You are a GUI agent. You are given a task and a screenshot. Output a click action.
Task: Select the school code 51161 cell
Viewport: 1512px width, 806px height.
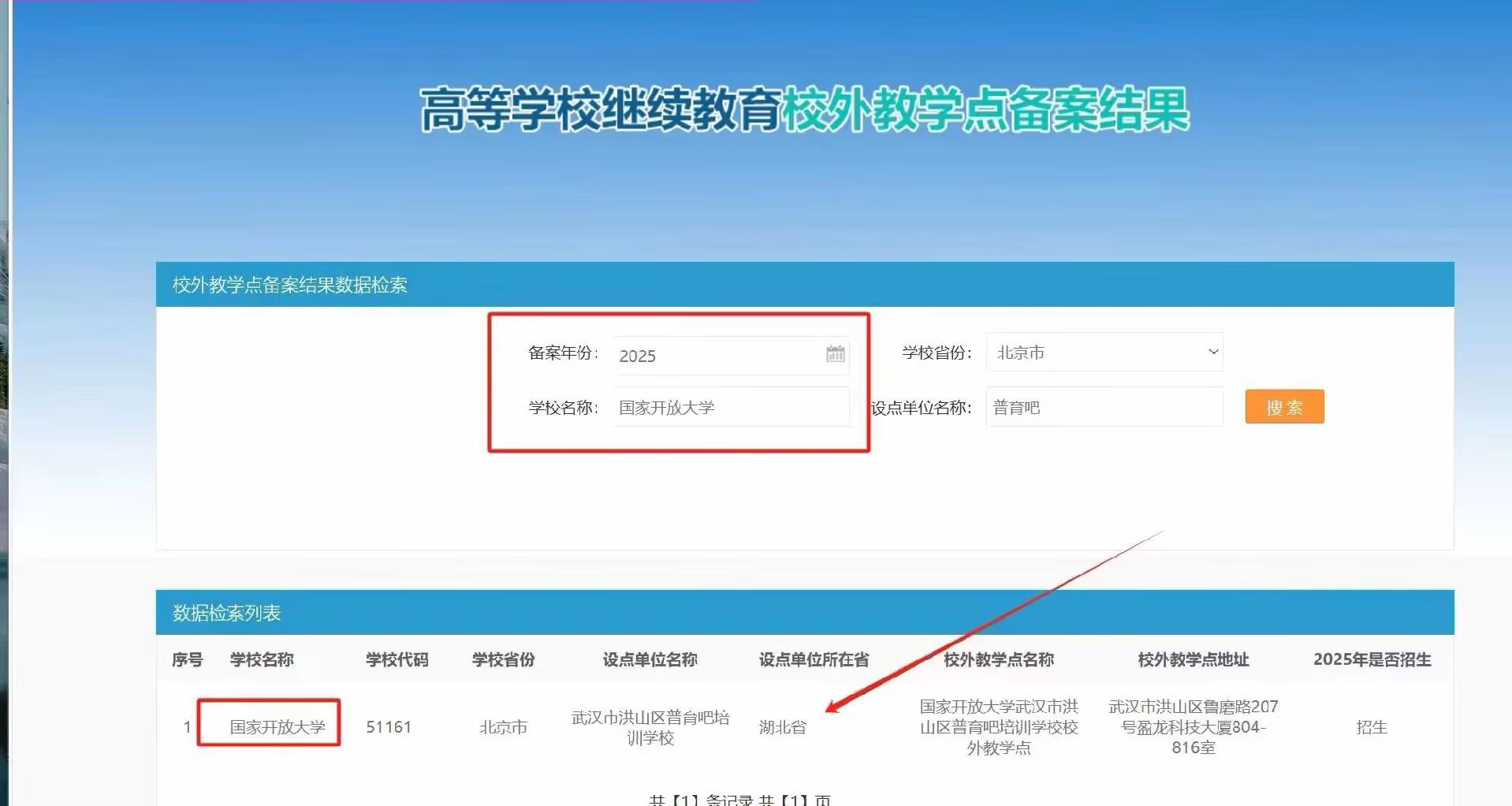pyautogui.click(x=389, y=726)
